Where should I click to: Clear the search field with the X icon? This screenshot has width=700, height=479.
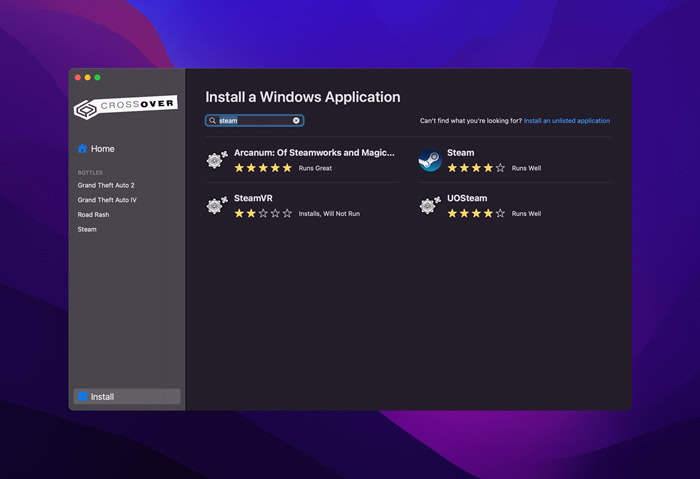point(296,121)
